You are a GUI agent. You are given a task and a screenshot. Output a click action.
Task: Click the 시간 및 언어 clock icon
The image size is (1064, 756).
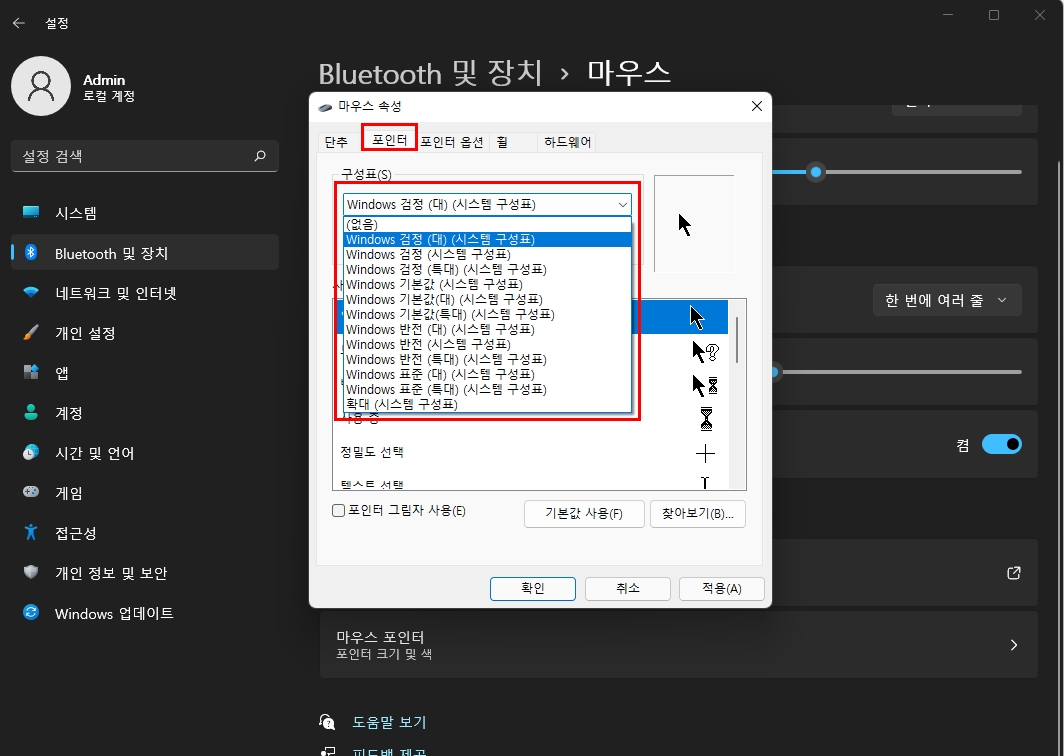31,452
